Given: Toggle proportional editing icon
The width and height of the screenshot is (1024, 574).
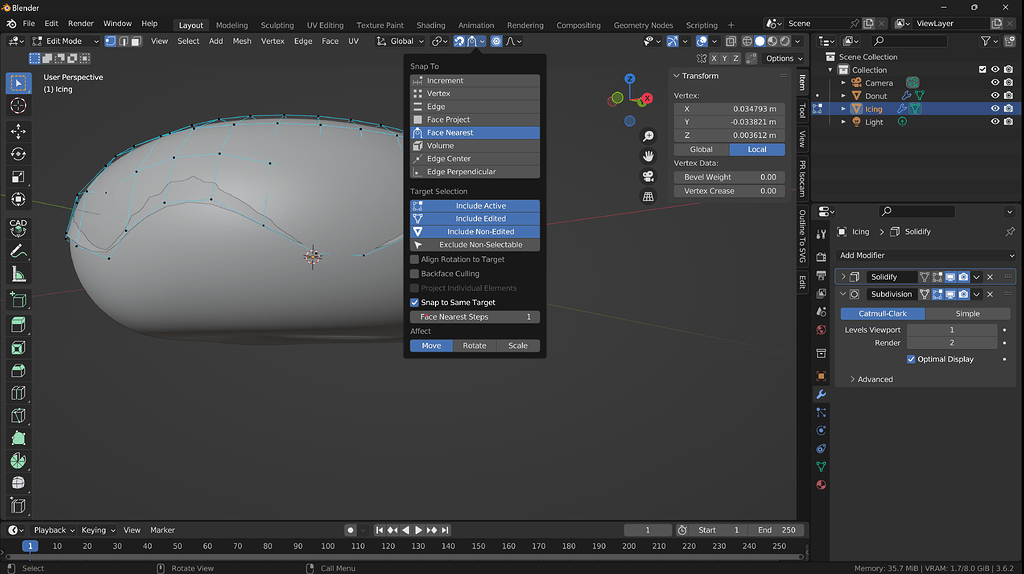Looking at the screenshot, I should [x=496, y=41].
